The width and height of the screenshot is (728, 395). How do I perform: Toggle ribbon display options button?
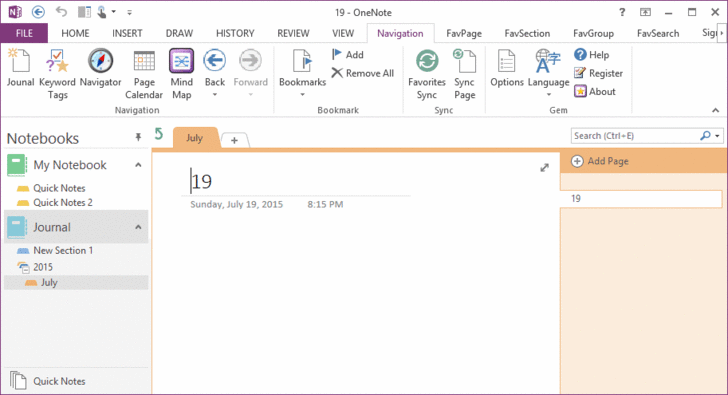pos(645,13)
